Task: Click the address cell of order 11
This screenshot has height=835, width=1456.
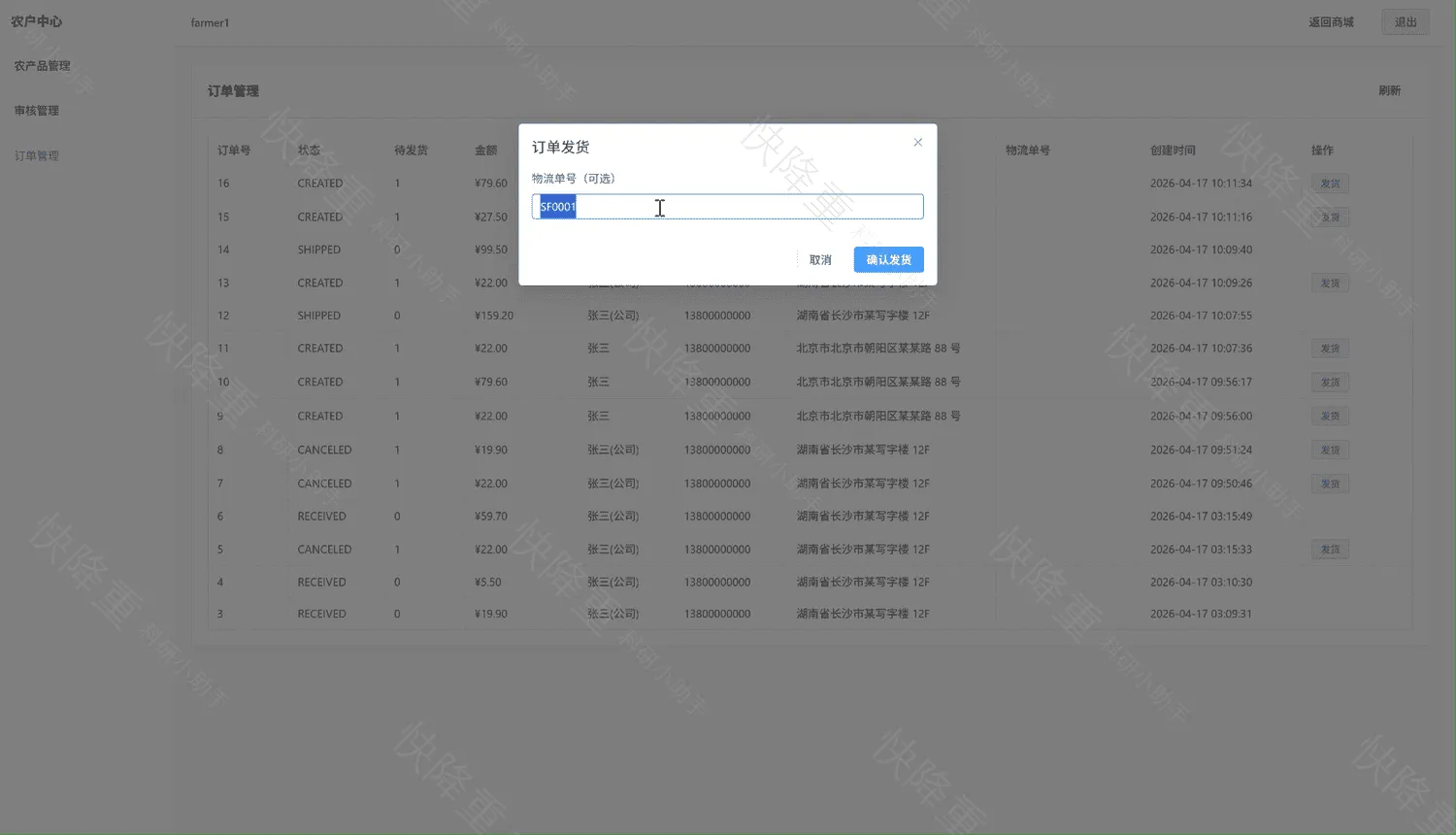Action: (x=878, y=349)
